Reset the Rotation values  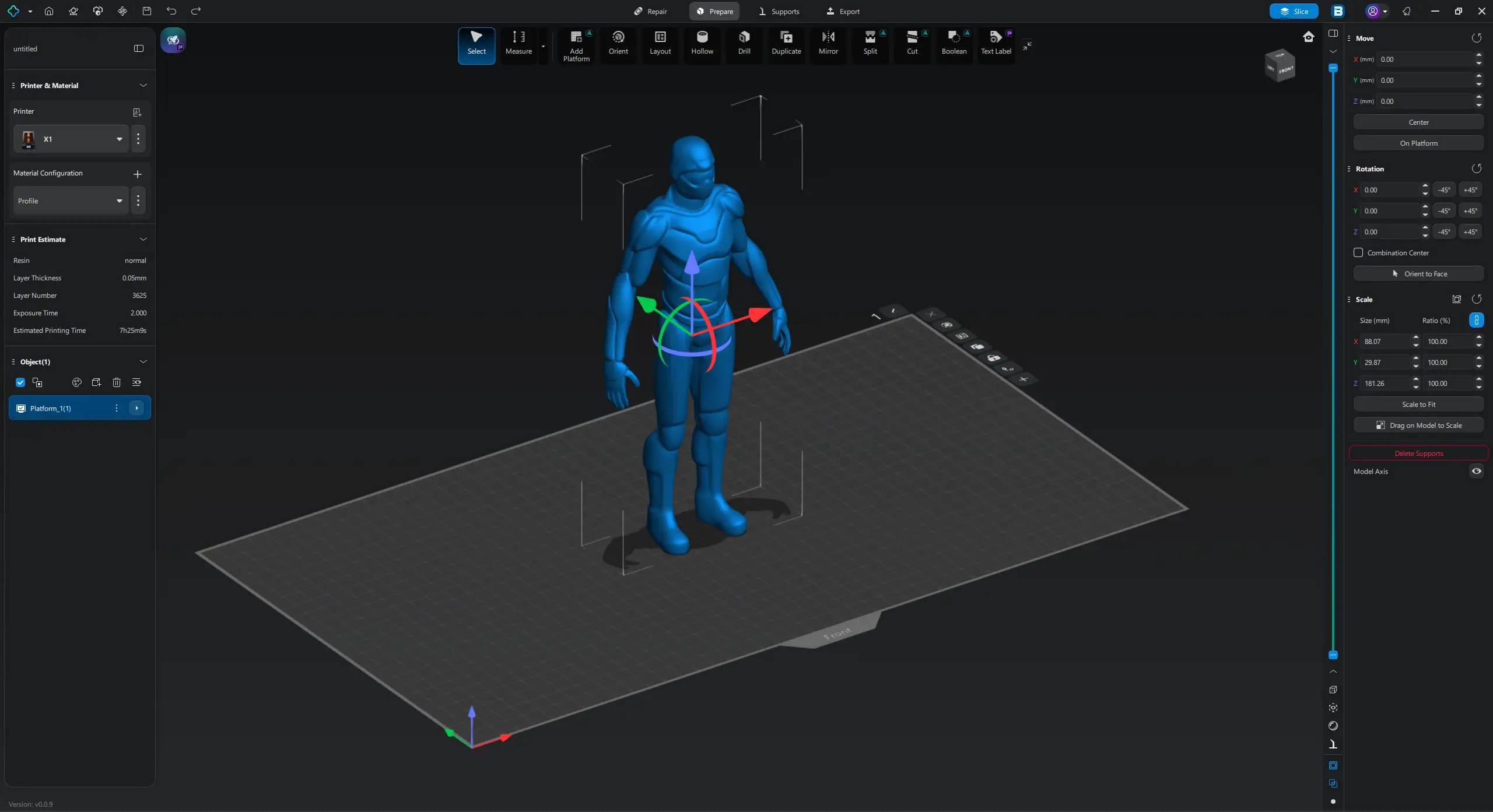pyautogui.click(x=1477, y=168)
